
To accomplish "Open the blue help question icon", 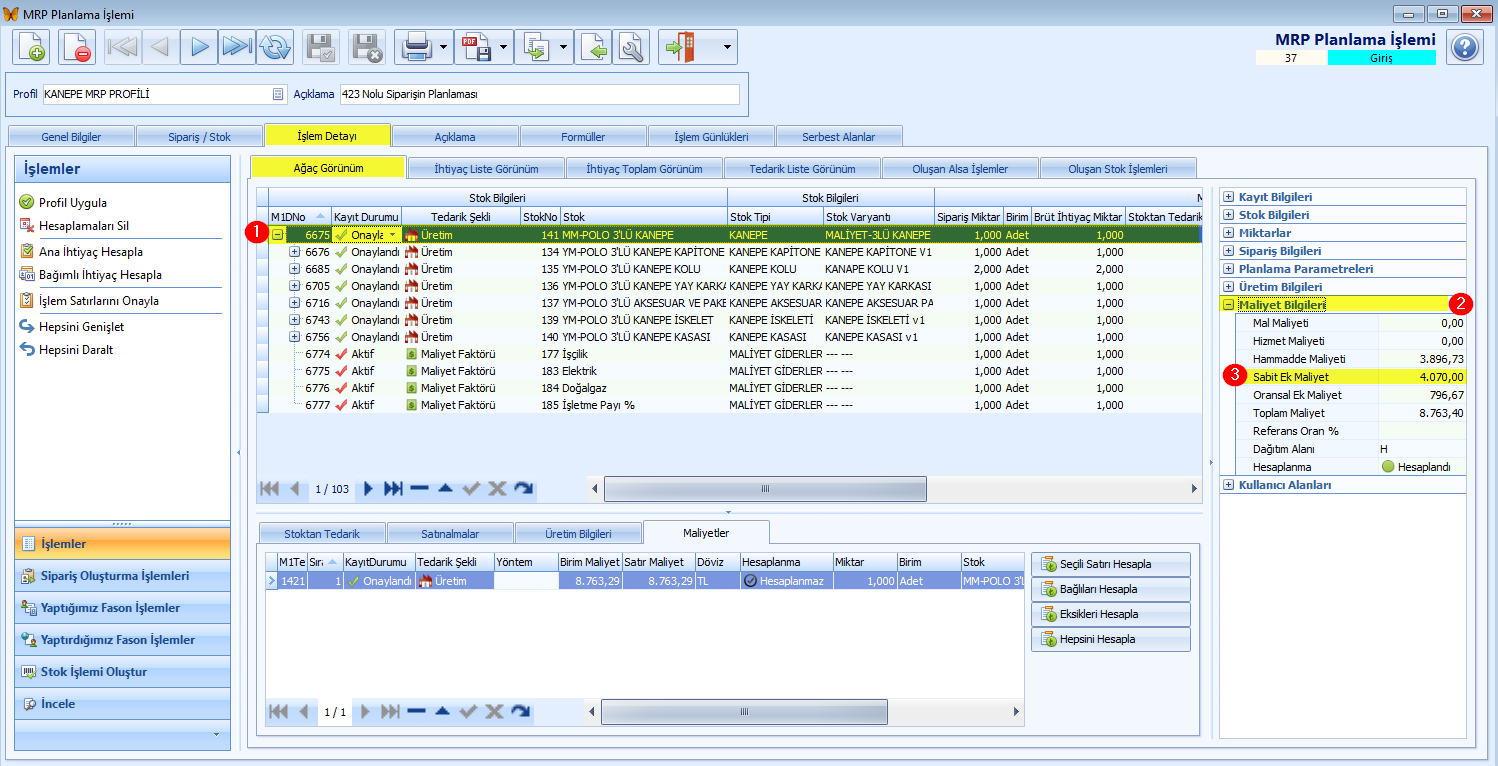I will [x=1465, y=47].
